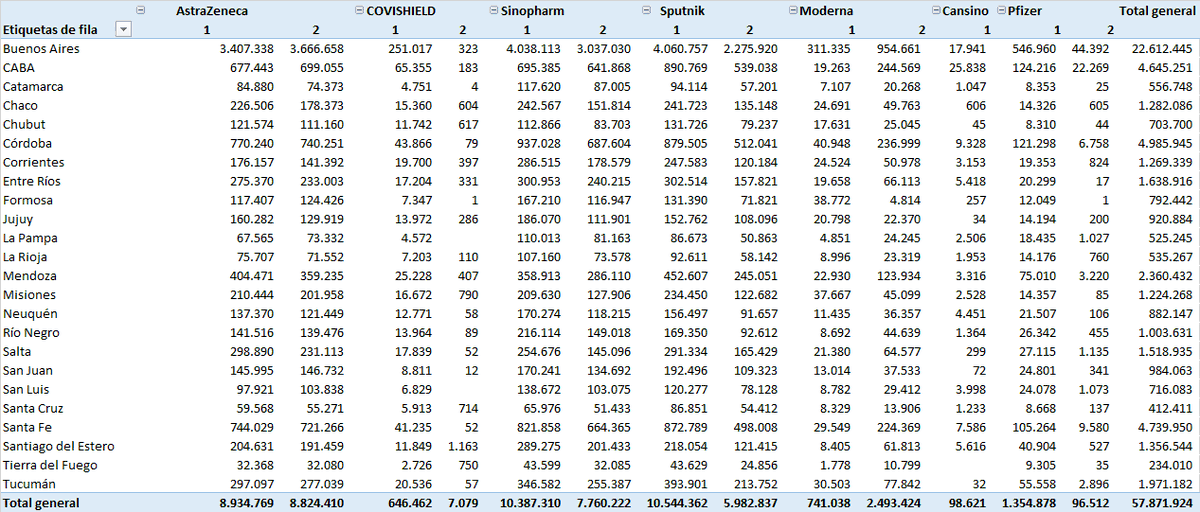Select the Santiago del Estero row label

coord(58,446)
